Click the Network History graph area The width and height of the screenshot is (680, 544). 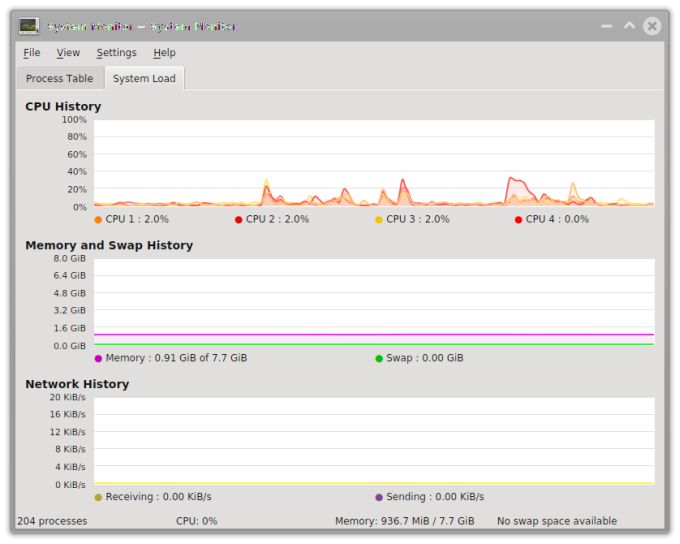[374, 441]
